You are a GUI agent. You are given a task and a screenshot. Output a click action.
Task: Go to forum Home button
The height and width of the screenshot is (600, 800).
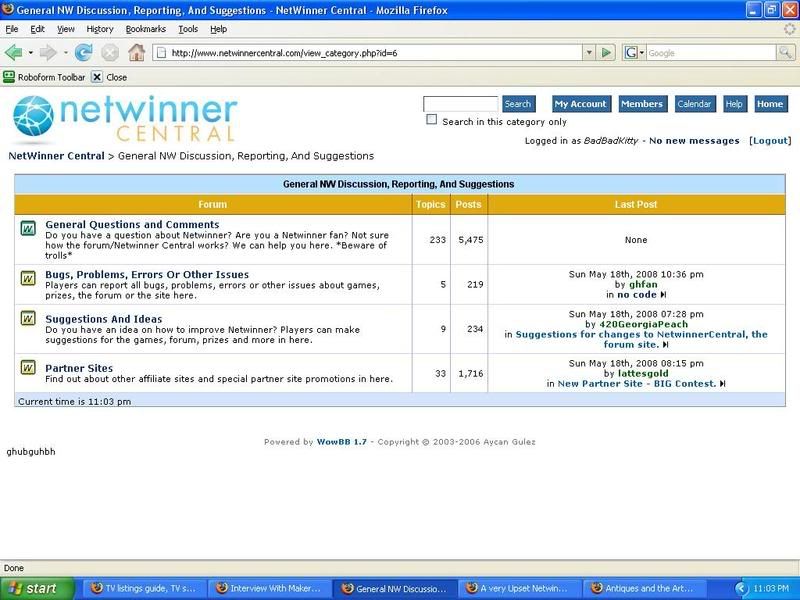tap(770, 104)
